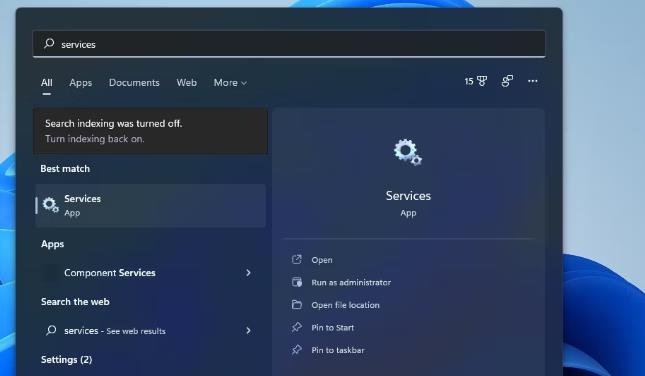Click the large Services gears icon in preview pane
Viewport: 645px width, 376px height.
click(x=408, y=152)
